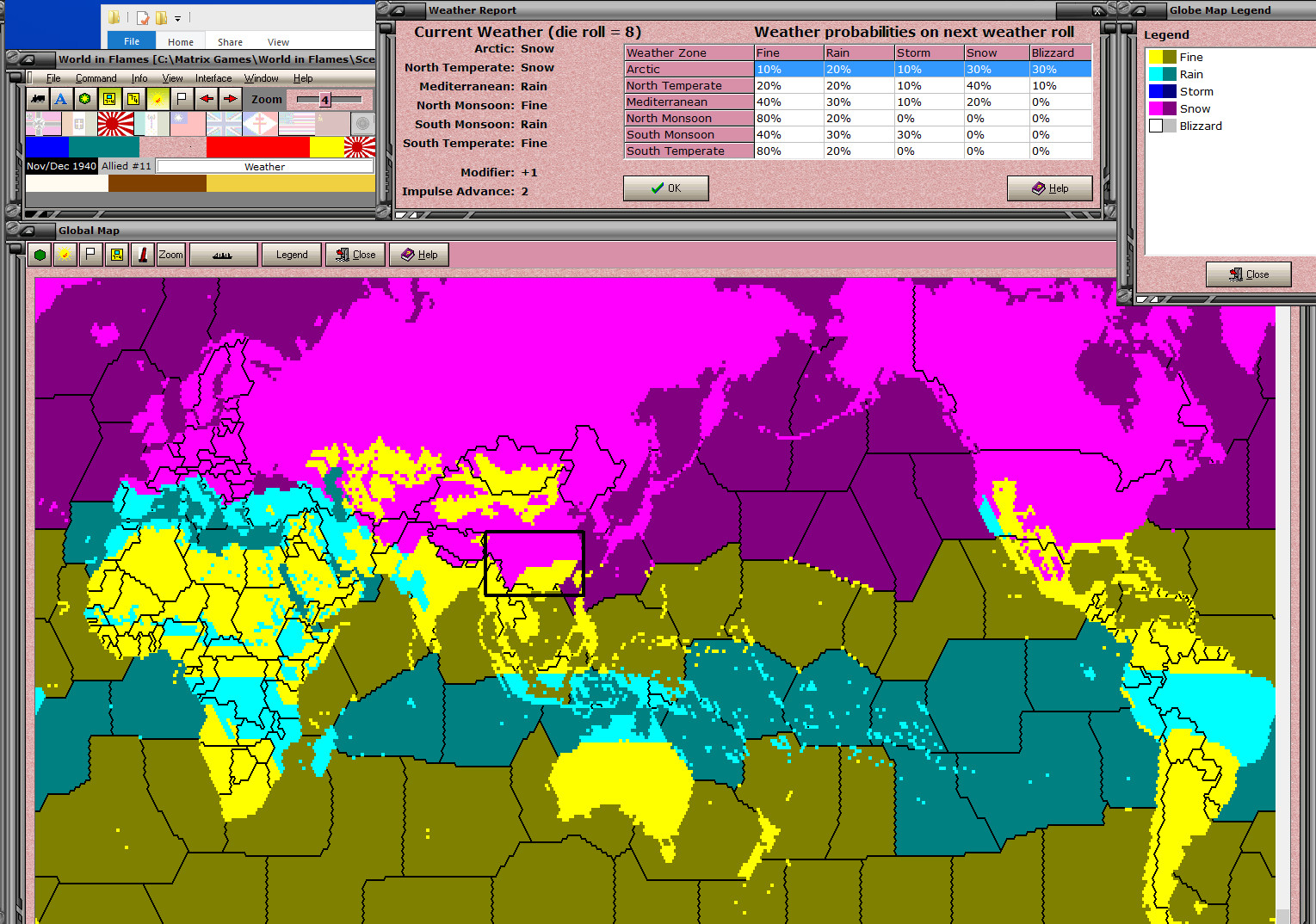The width and height of the screenshot is (1316, 924).
Task: Open the Interface menu
Action: click(213, 78)
